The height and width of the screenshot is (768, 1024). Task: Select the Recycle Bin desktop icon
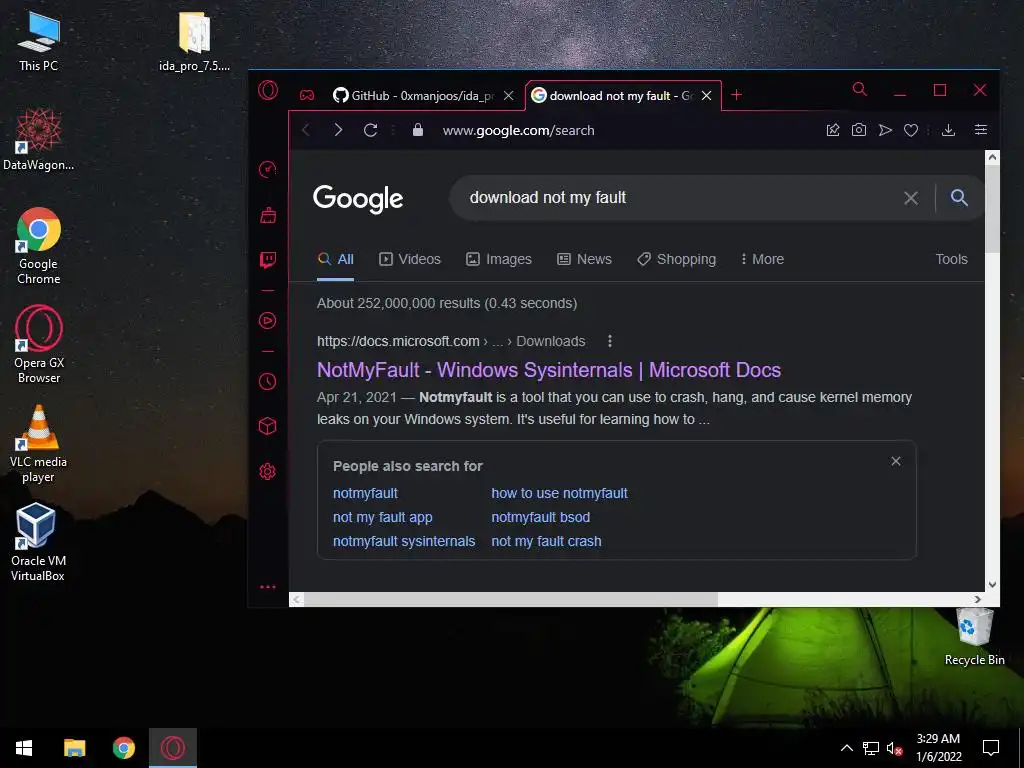(x=974, y=636)
